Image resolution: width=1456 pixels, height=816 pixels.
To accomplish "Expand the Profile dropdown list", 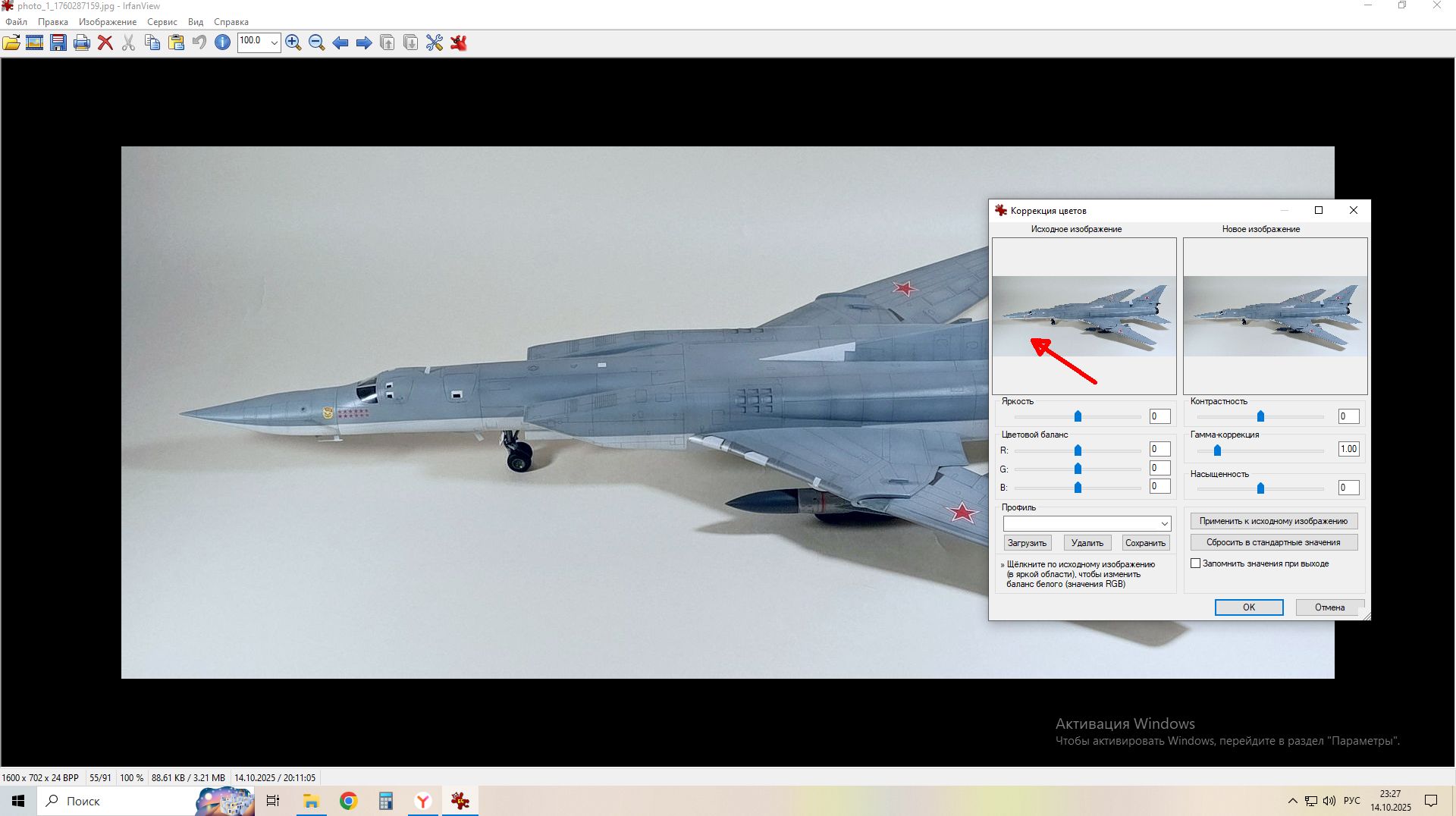I will (1164, 524).
